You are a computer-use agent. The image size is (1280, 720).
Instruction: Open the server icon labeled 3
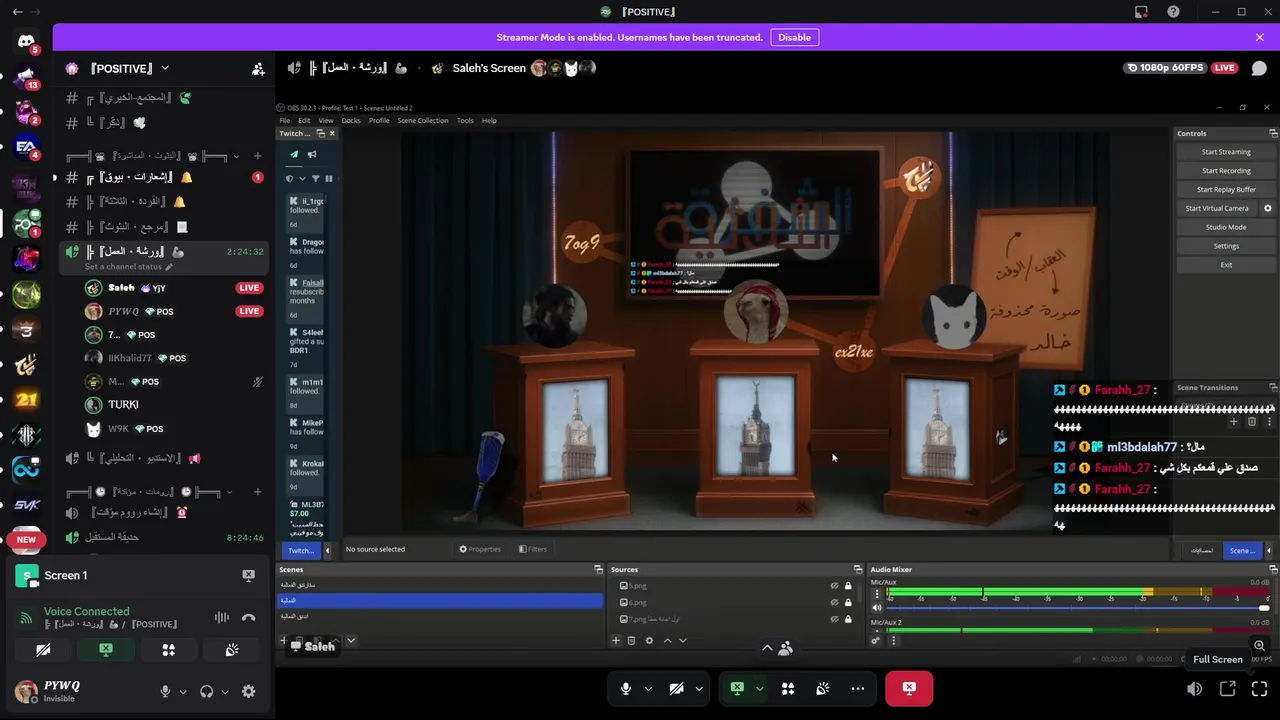(27, 330)
